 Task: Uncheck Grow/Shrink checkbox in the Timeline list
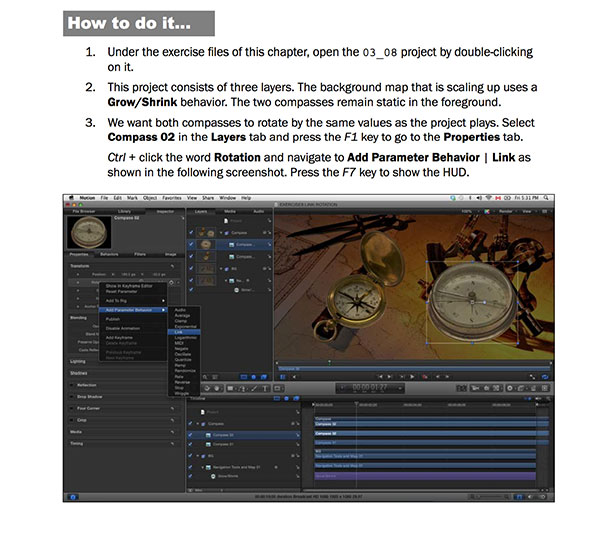click(191, 476)
